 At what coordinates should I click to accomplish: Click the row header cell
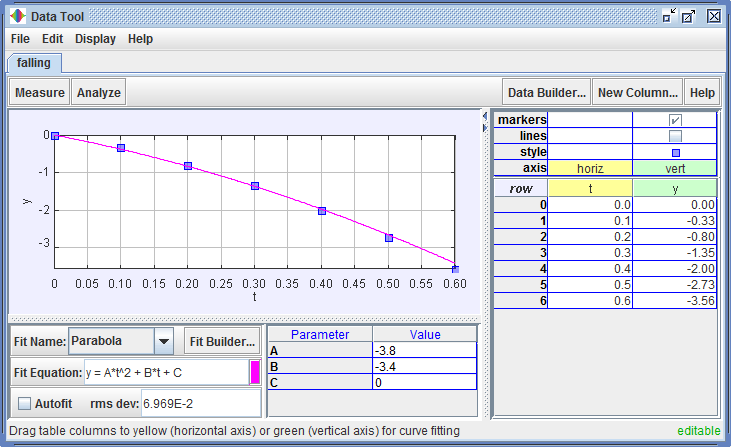coord(521,188)
